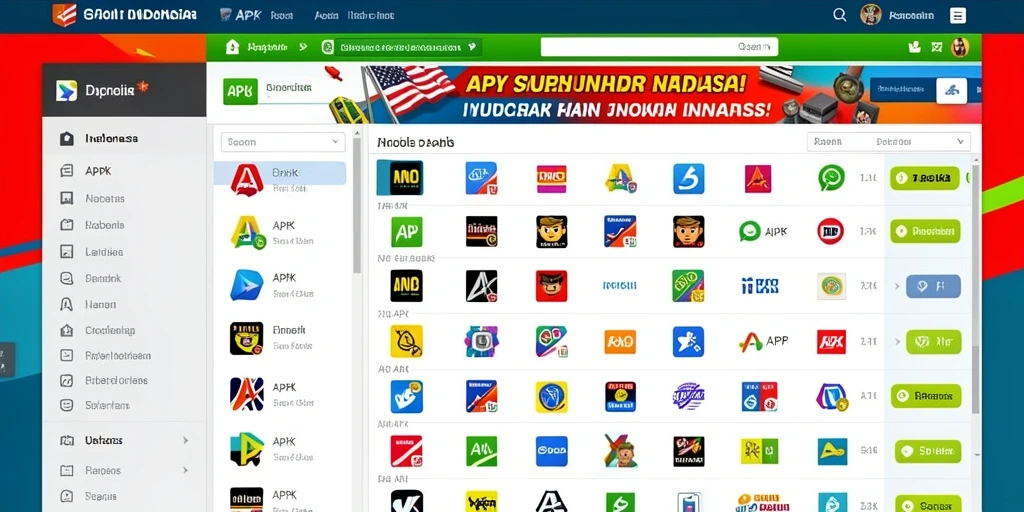
Task: Select the blue arrow APK list entry
Action: [x=280, y=285]
